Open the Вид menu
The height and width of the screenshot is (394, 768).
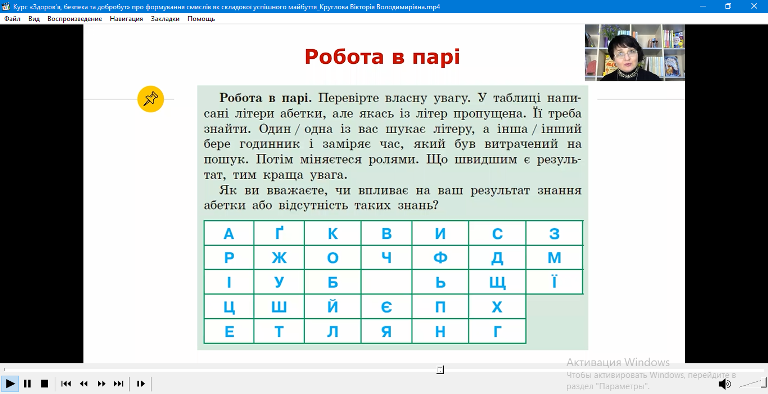[x=34, y=19]
